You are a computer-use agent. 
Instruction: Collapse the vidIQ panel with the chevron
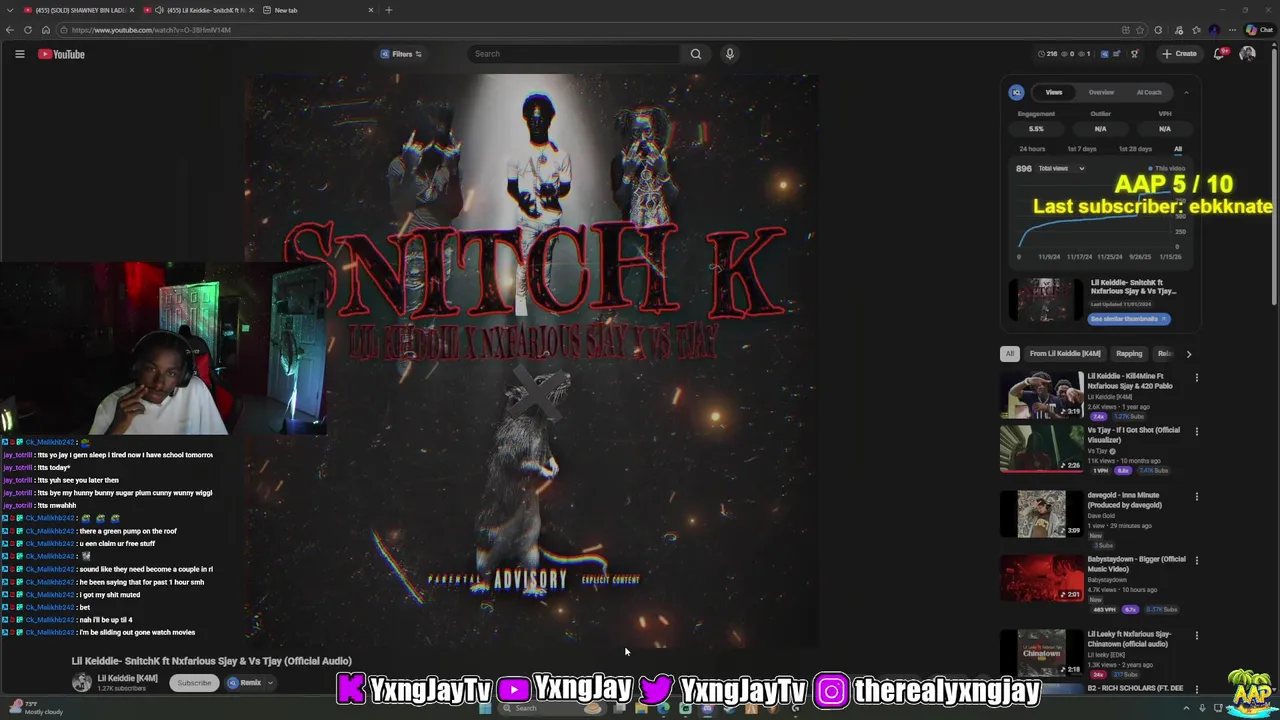(x=1186, y=92)
